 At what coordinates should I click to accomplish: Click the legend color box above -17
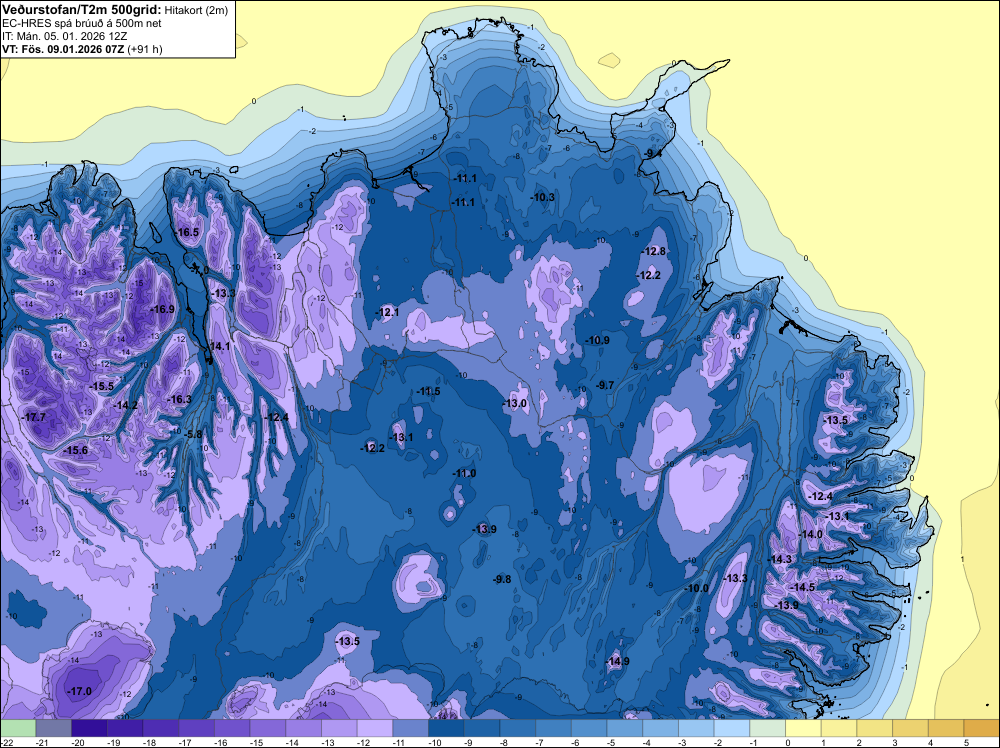196,728
